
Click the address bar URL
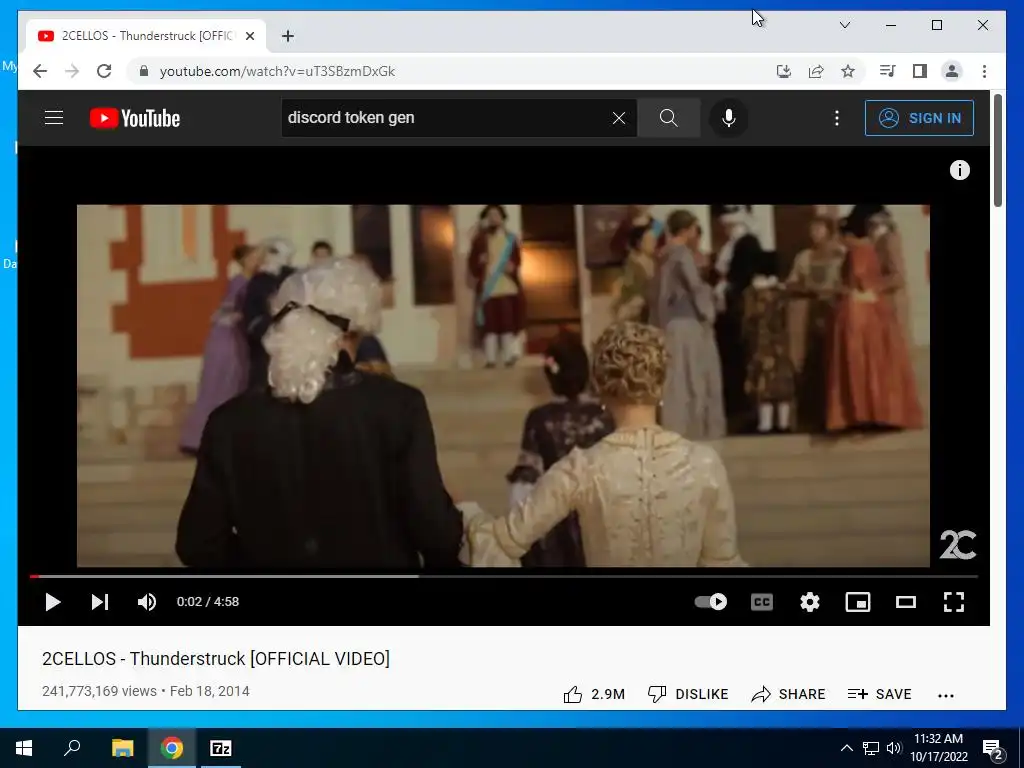point(277,71)
